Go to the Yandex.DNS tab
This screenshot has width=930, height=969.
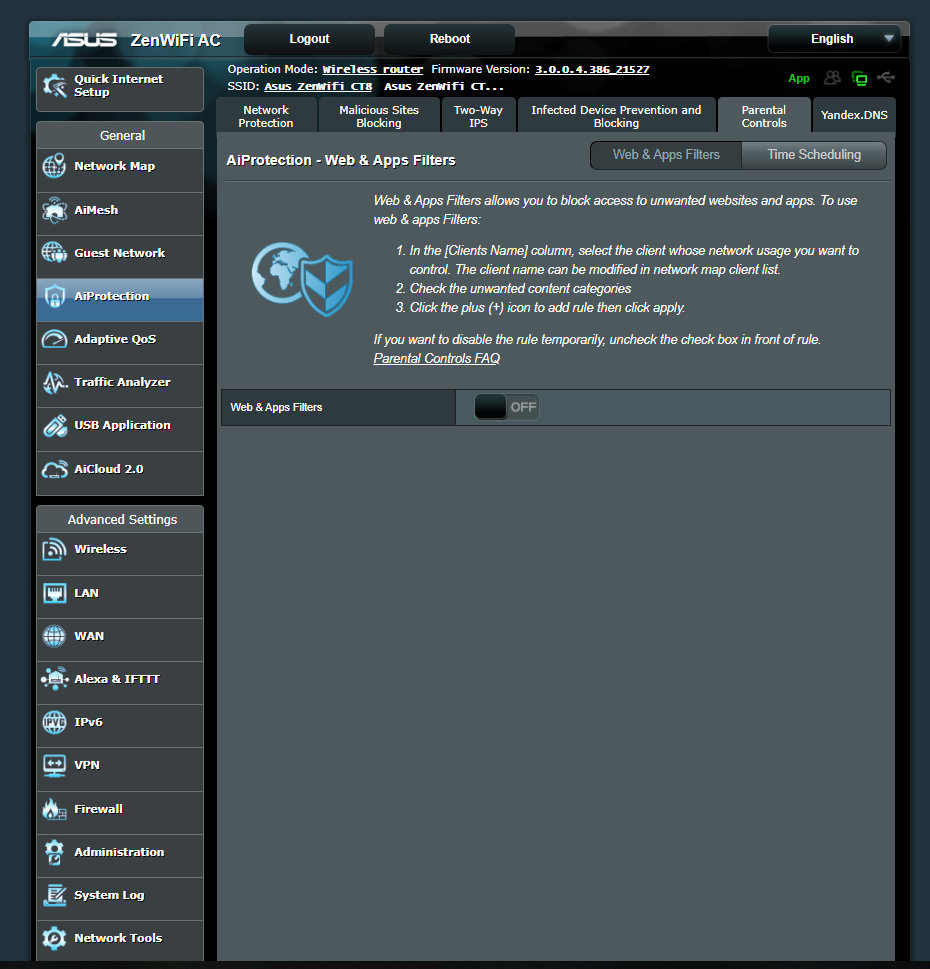[854, 116]
